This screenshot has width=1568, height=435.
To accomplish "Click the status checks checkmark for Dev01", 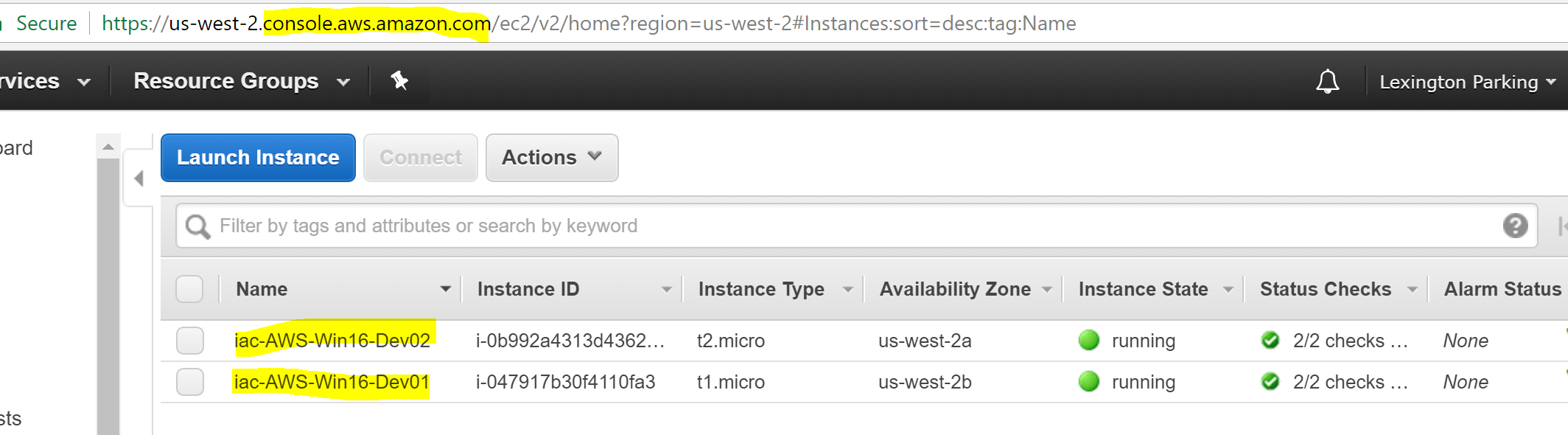I will point(1270,382).
